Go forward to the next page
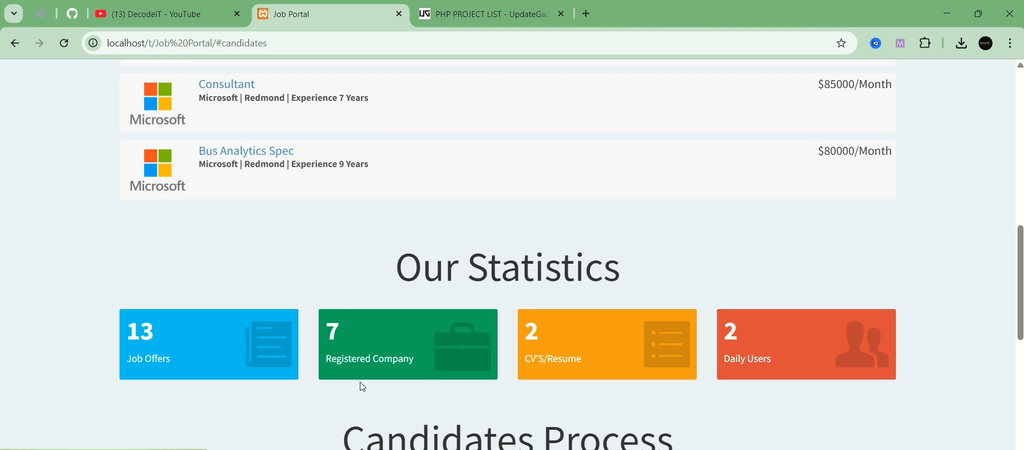 [39, 43]
